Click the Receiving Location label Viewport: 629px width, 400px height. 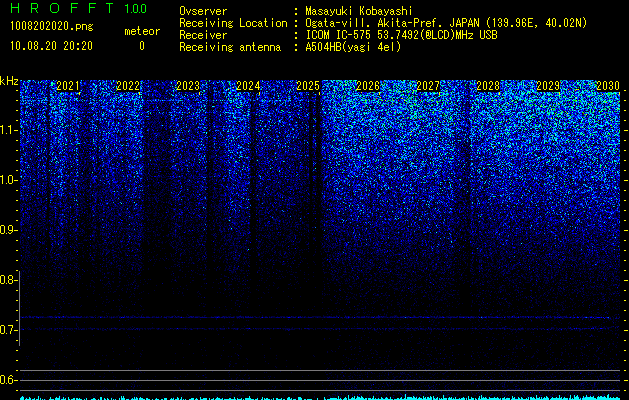[233, 23]
